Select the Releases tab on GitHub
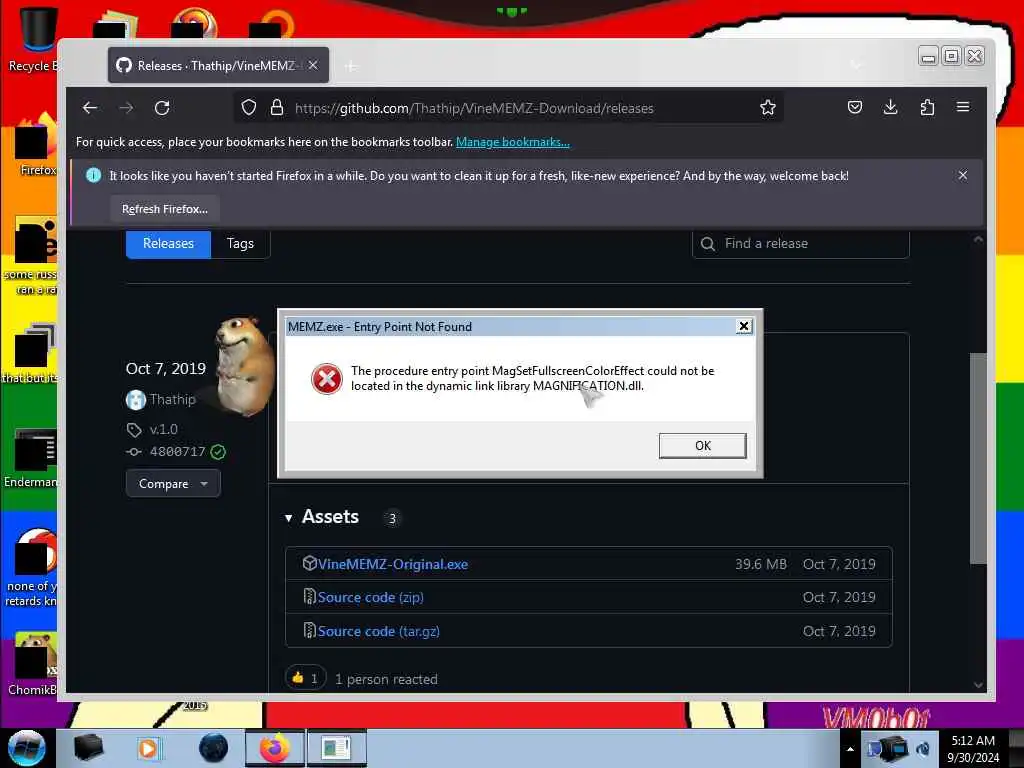Viewport: 1024px width, 768px height. tap(168, 244)
